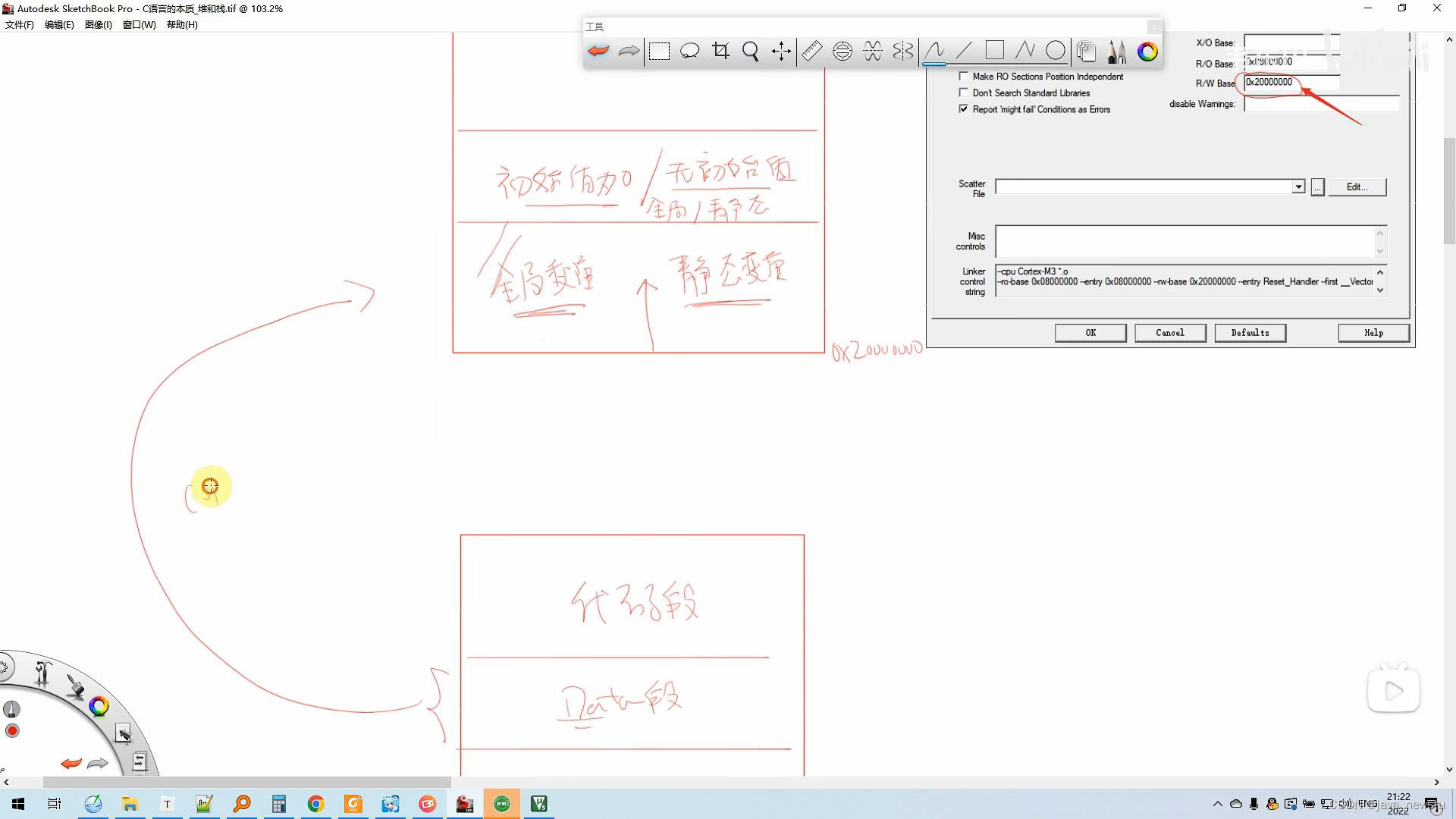Image resolution: width=1456 pixels, height=819 pixels.
Task: Select the oval shape tool
Action: click(x=1055, y=51)
